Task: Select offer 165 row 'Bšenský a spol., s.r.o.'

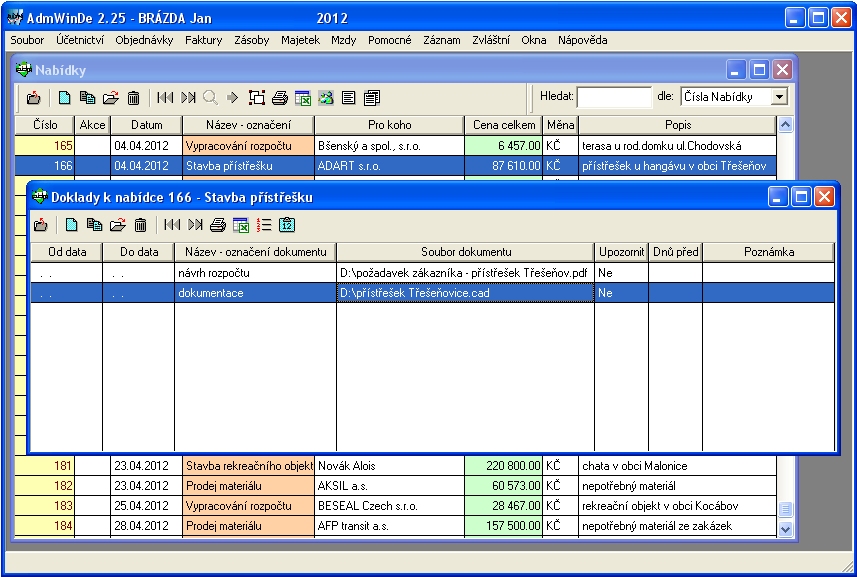Action: point(395,146)
